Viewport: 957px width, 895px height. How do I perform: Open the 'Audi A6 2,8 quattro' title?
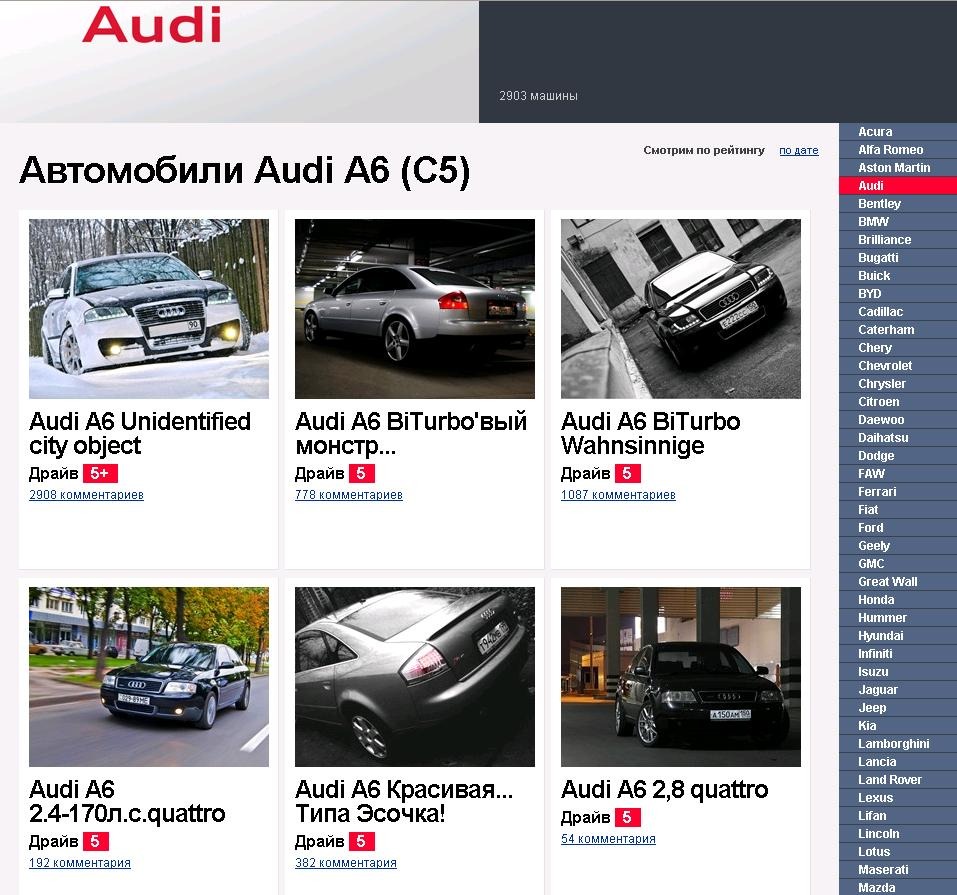tap(664, 789)
